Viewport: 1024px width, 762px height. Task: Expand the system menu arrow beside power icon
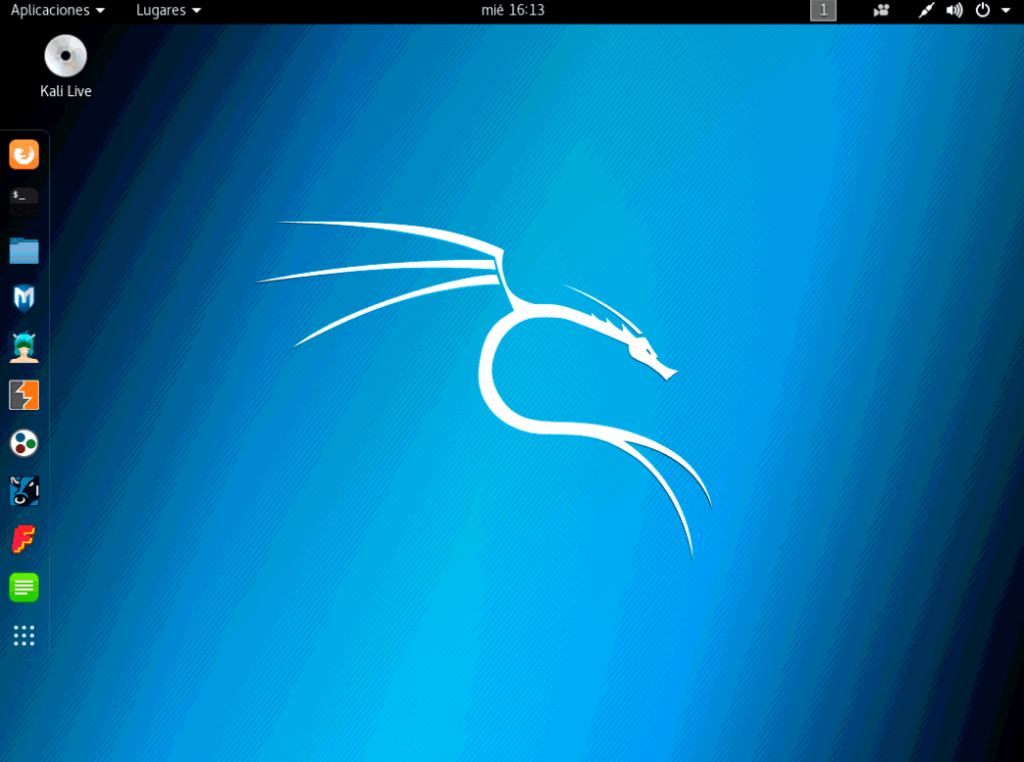pyautogui.click(x=1005, y=10)
